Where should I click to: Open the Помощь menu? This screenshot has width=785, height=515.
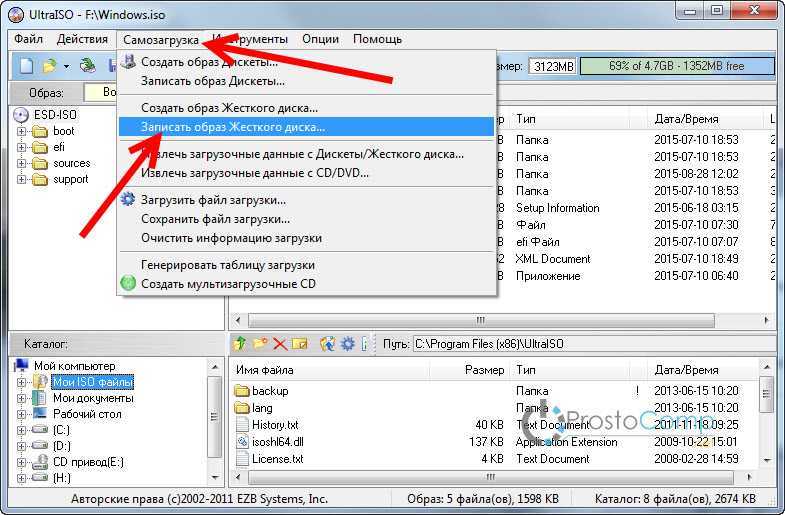click(377, 39)
